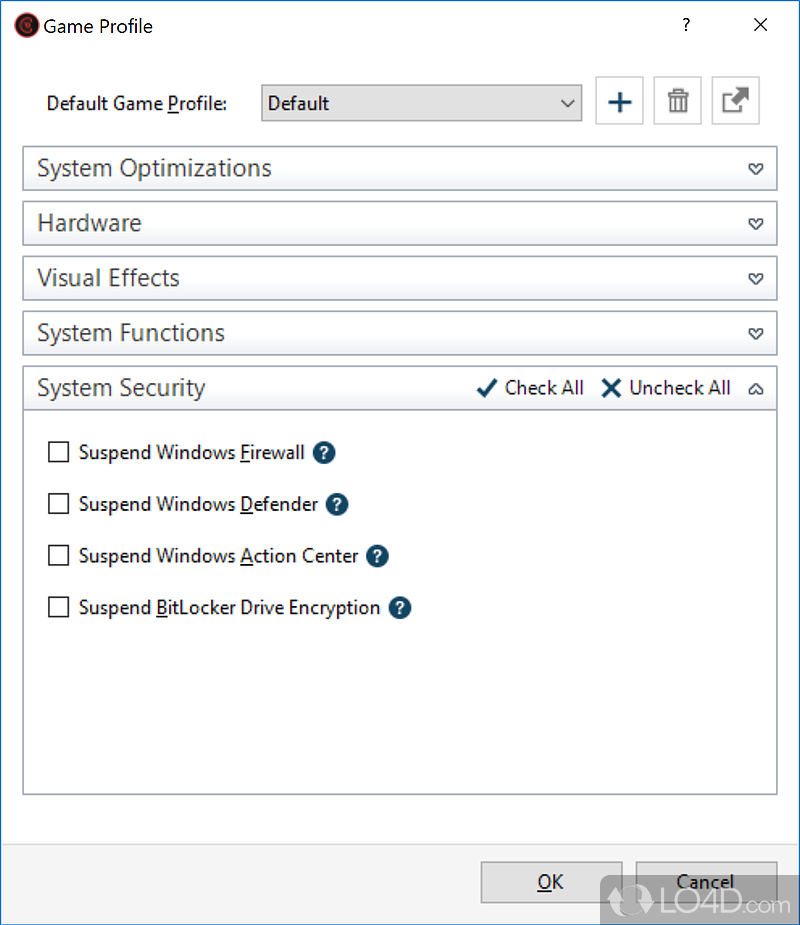This screenshot has height=925, width=800.
Task: Toggle Suspend BitLocker Drive Encryption checkbox
Action: (58, 608)
